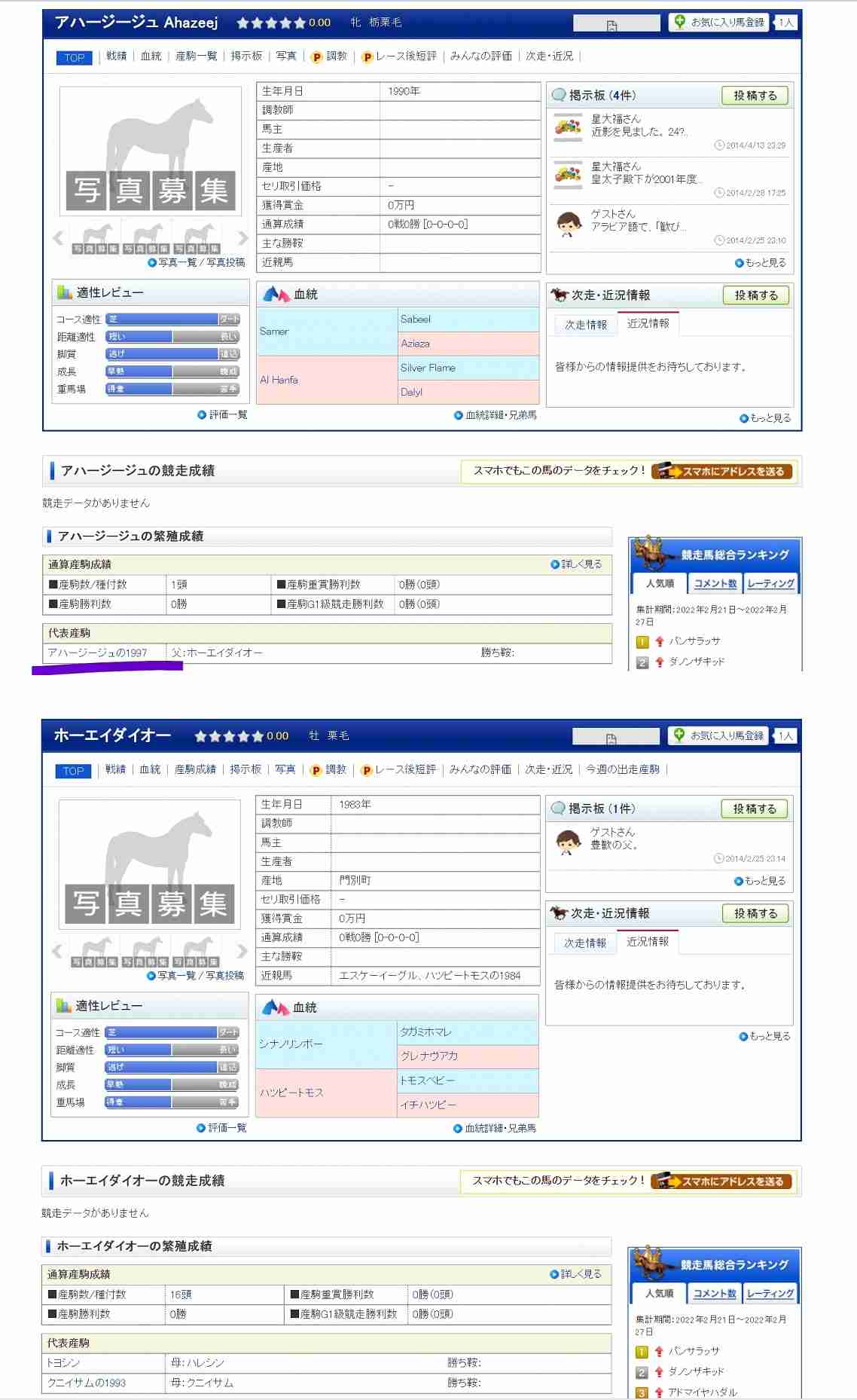Click ホーエイダイオー 距離適性 rating bar
This screenshot has height=1400, width=857.
tap(172, 1050)
